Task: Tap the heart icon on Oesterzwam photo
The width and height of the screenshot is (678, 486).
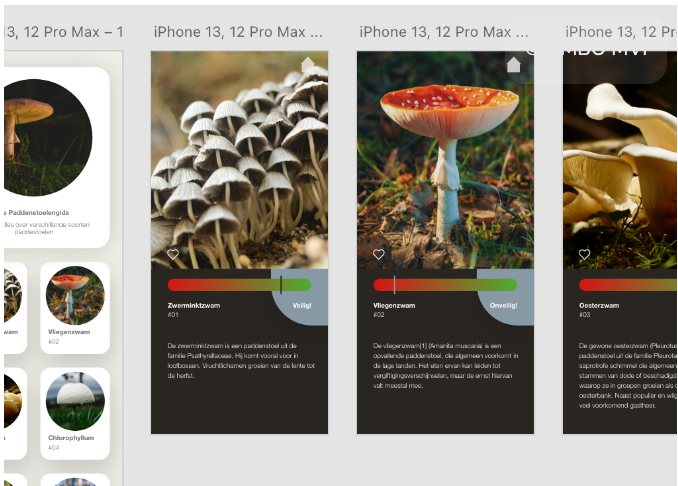Action: [585, 254]
